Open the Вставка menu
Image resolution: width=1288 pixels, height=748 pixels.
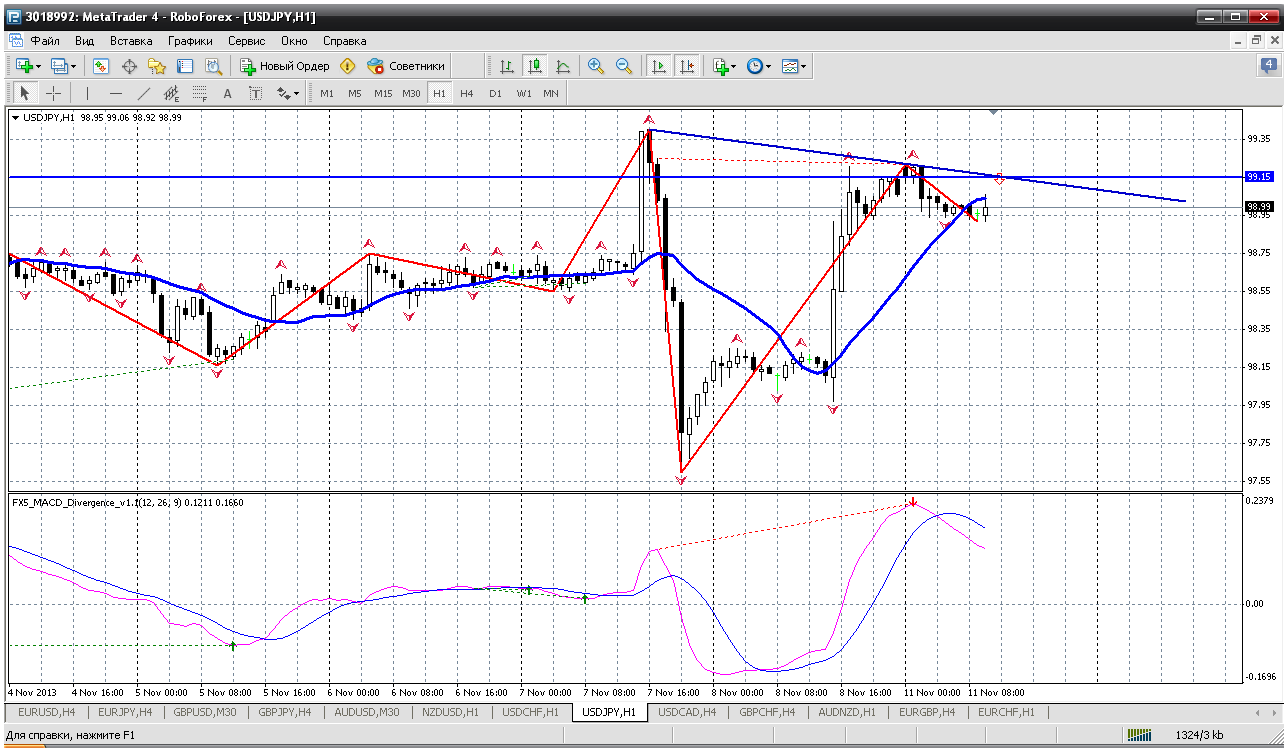pyautogui.click(x=131, y=41)
